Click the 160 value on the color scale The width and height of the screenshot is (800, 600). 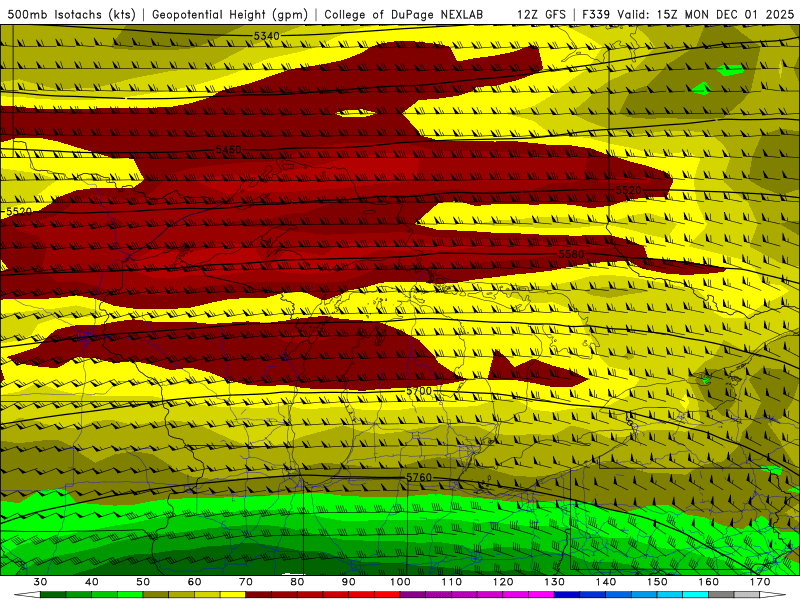pos(709,582)
